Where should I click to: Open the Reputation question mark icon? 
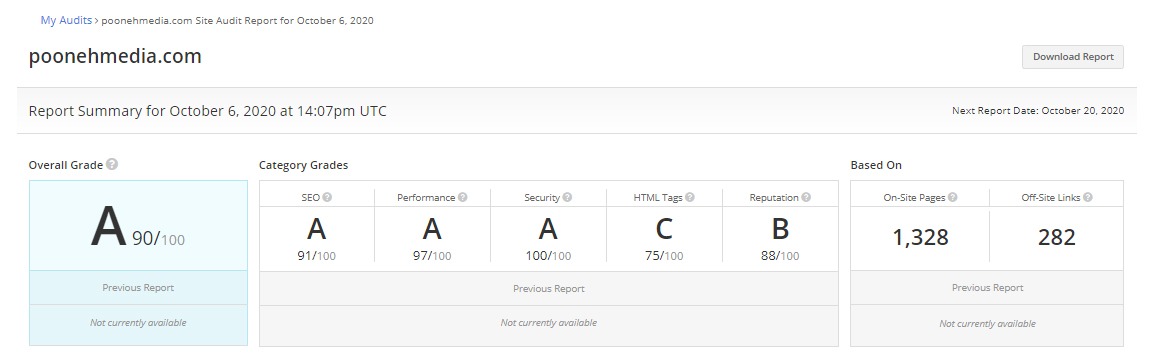click(x=806, y=197)
